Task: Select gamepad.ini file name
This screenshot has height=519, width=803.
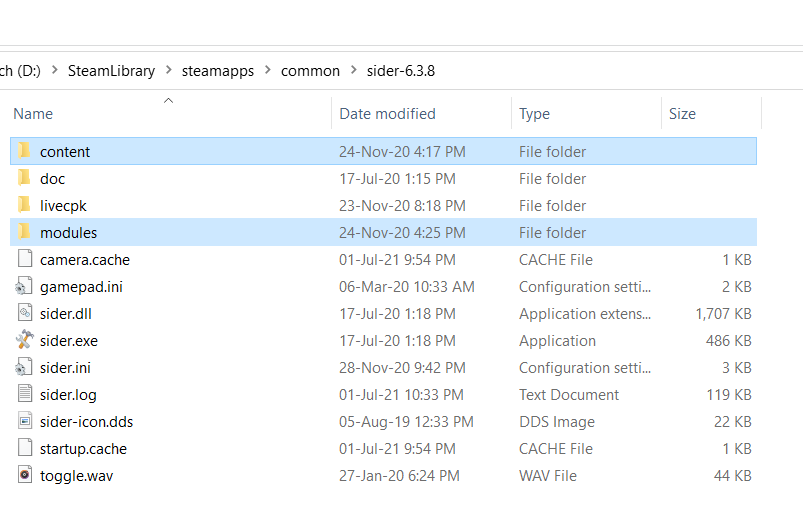Action: (81, 287)
